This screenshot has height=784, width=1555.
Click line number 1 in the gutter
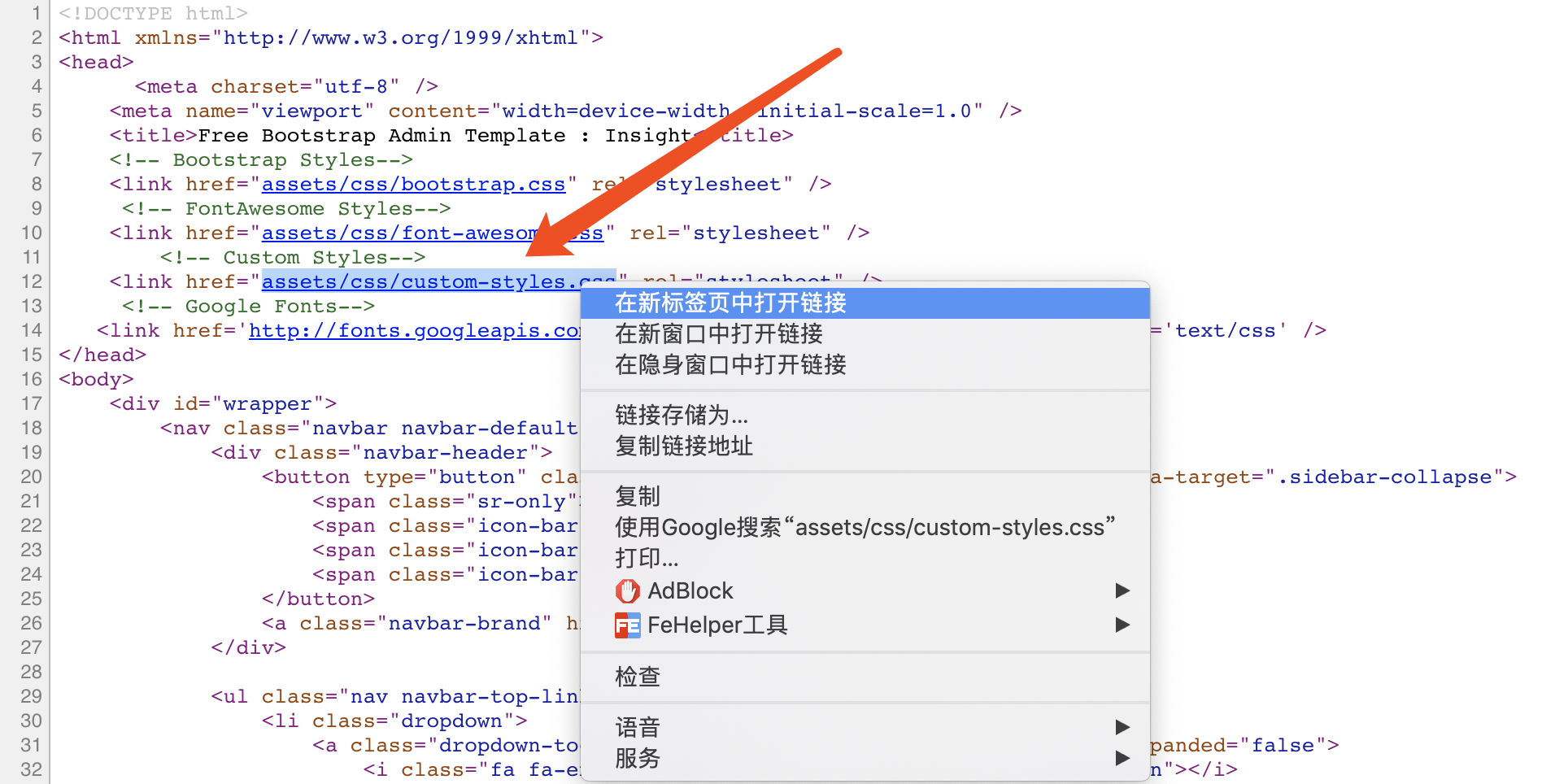click(36, 13)
